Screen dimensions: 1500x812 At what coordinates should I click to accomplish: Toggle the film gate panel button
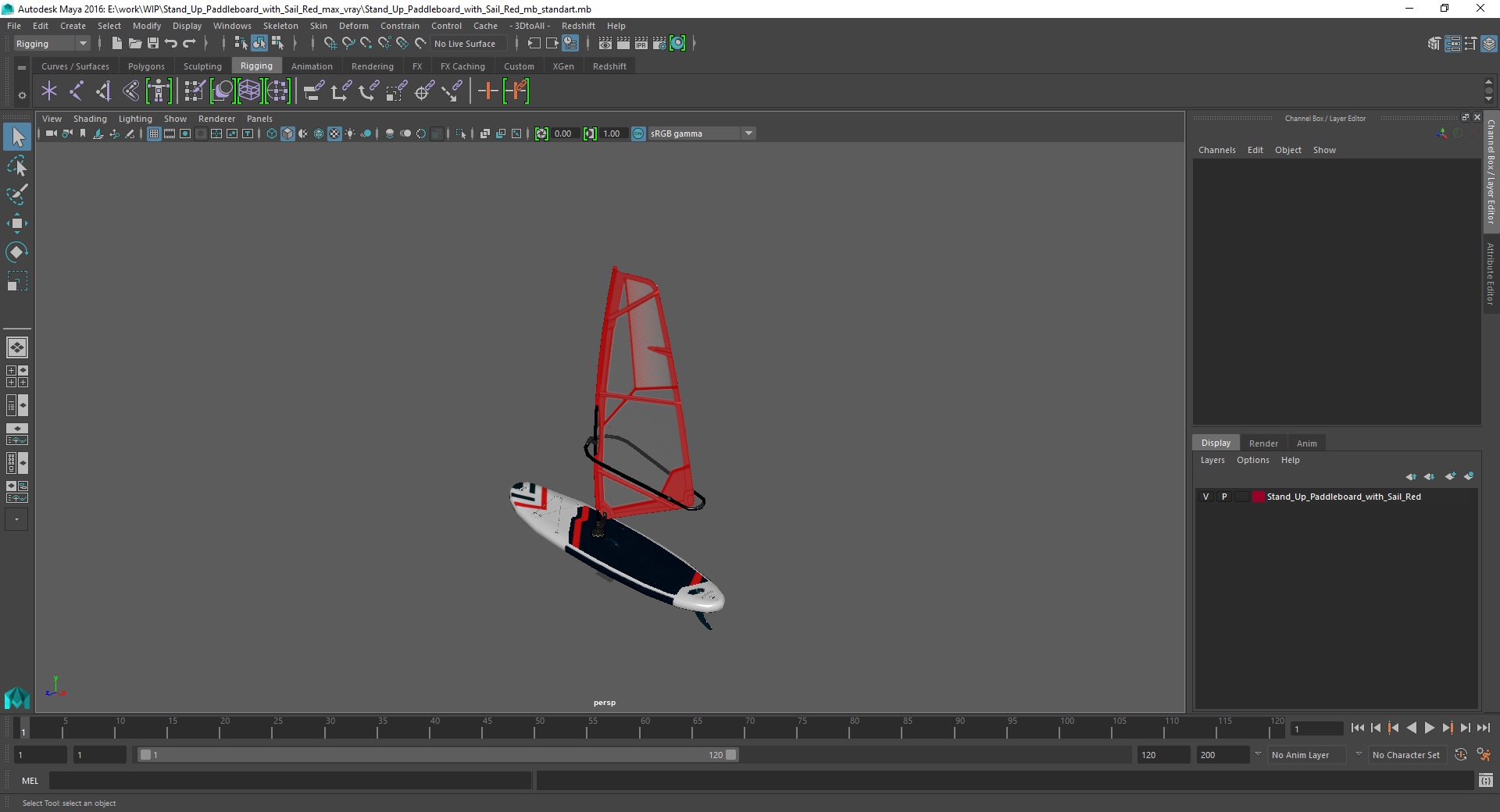tap(170, 134)
